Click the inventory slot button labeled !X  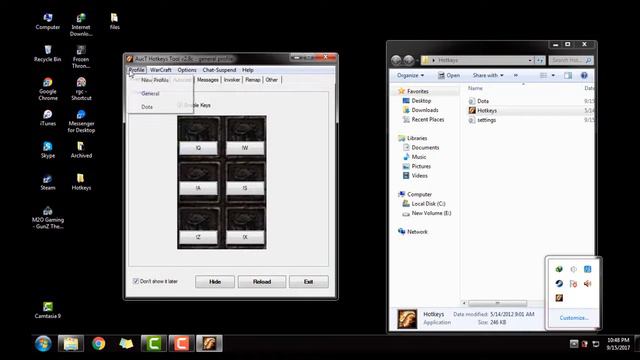245,237
